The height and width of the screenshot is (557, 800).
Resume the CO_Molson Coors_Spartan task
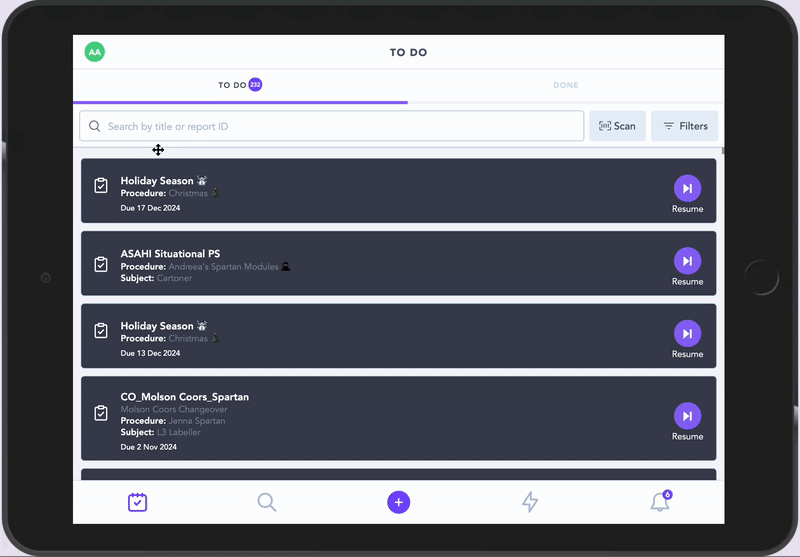point(687,417)
